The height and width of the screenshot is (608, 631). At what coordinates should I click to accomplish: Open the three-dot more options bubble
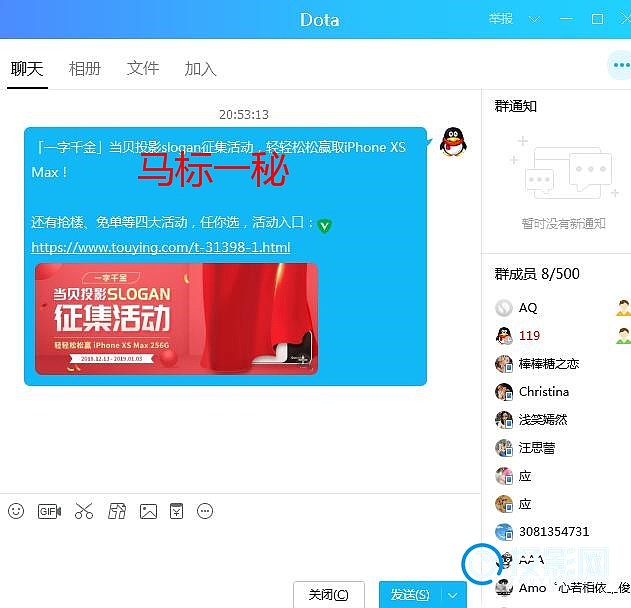click(x=620, y=65)
